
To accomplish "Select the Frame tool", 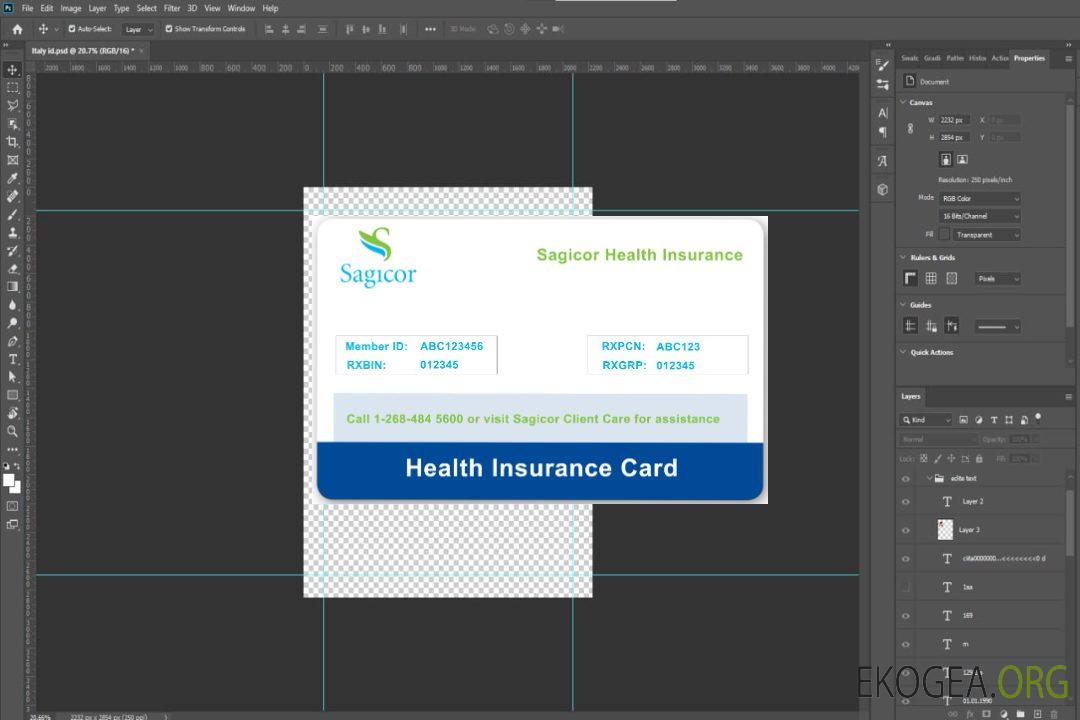I will pos(12,160).
